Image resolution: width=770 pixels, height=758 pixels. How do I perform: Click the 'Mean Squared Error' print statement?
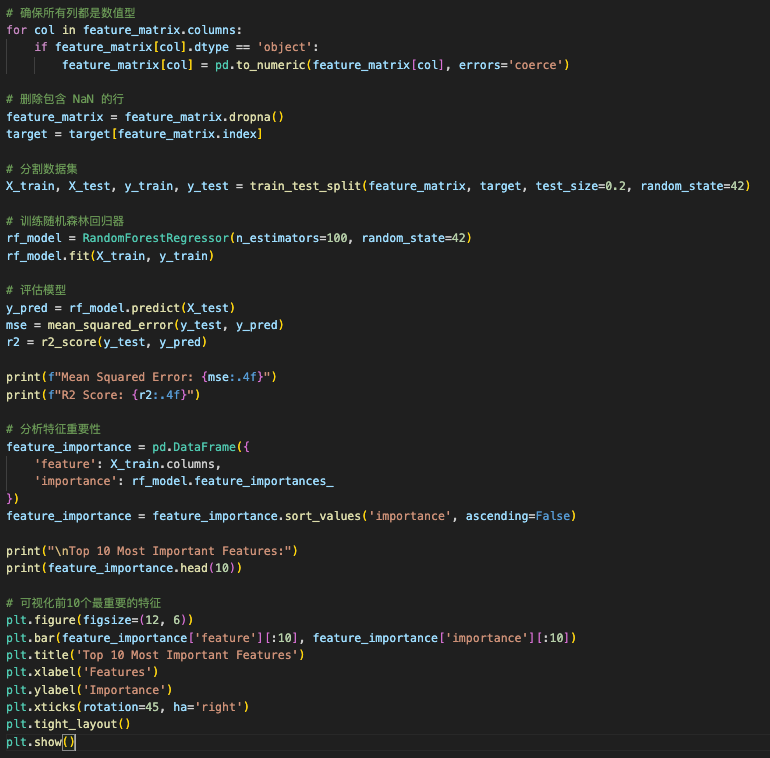141,377
